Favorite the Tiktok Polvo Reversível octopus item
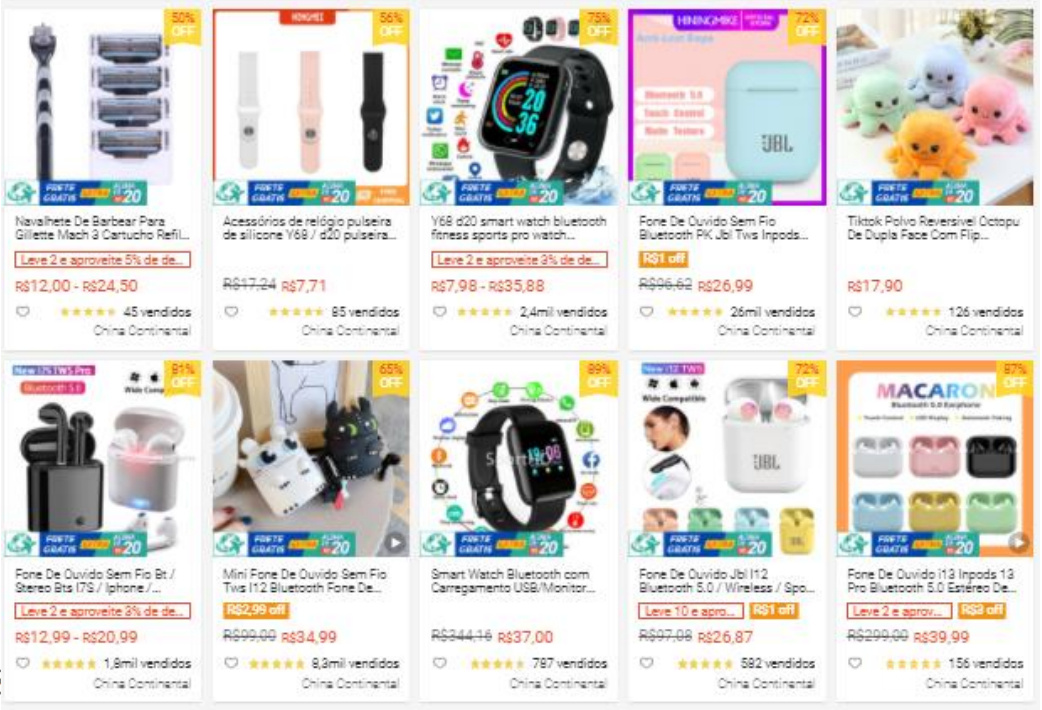The height and width of the screenshot is (710, 1042). click(x=855, y=312)
